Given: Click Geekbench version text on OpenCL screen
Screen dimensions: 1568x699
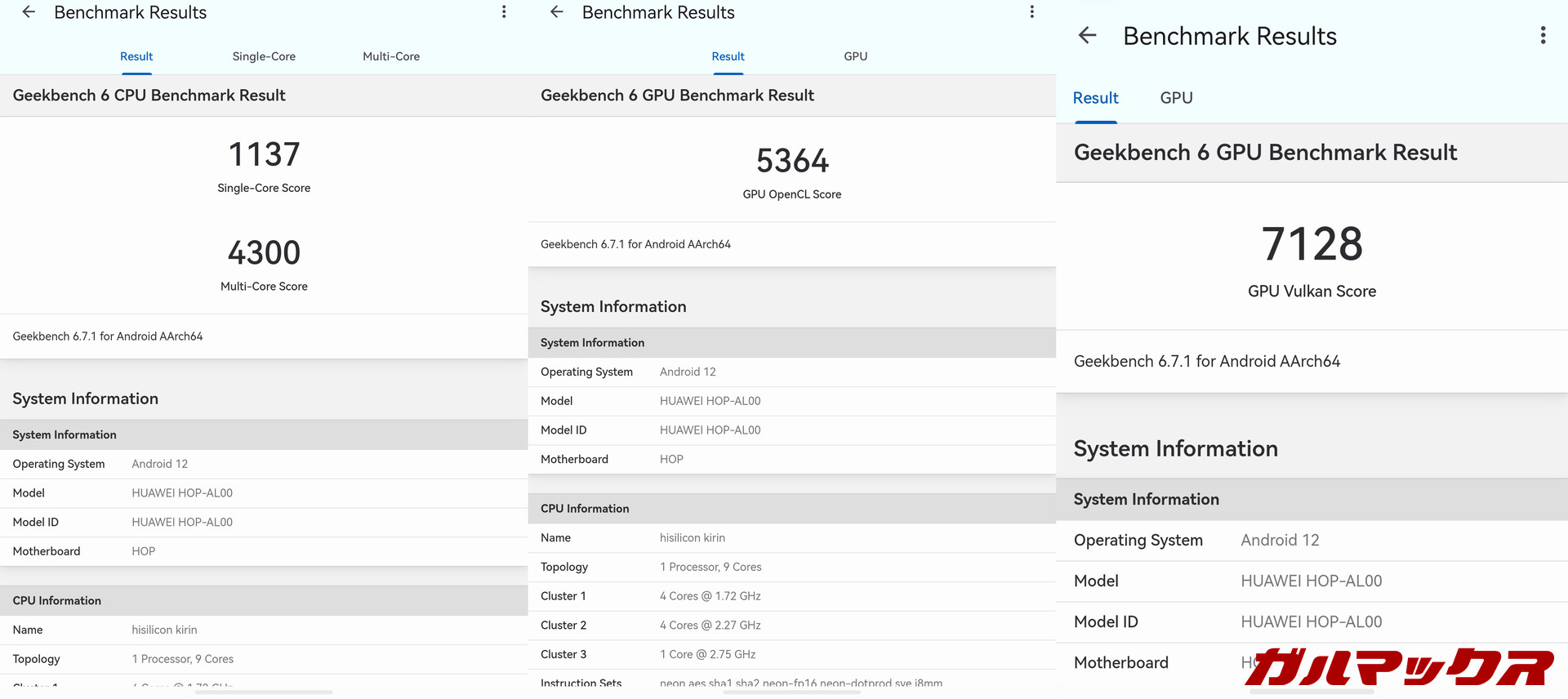Looking at the screenshot, I should click(x=635, y=244).
